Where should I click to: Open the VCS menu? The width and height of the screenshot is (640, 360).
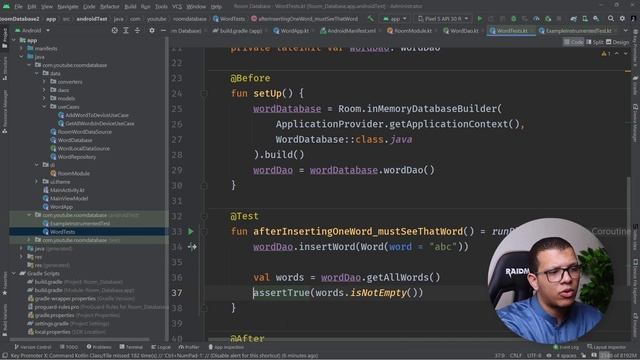click(x=177, y=7)
